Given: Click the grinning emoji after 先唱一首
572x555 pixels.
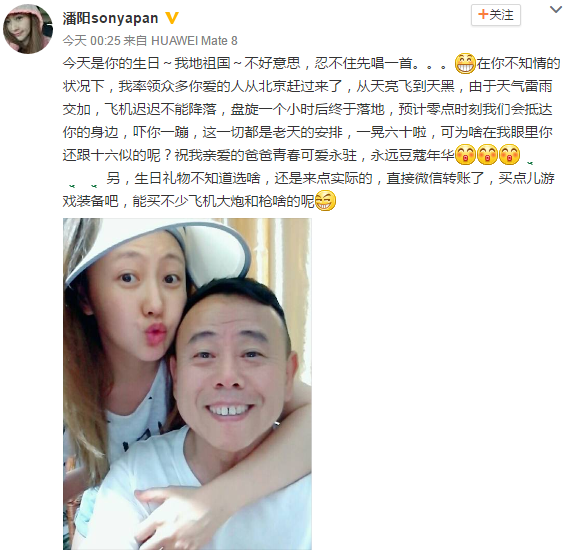Looking at the screenshot, I should click(465, 63).
